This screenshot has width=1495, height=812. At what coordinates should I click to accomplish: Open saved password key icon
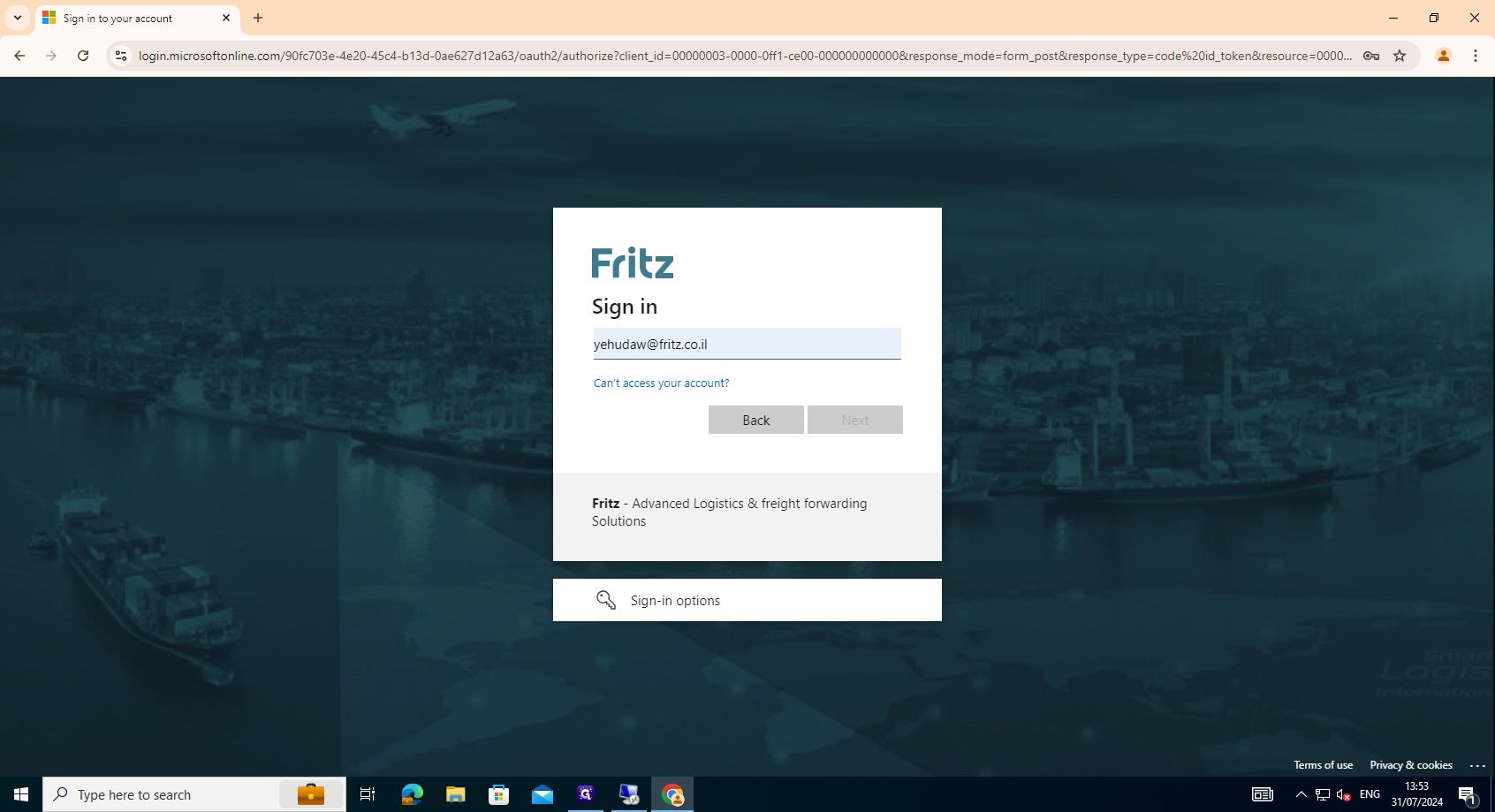click(x=1371, y=56)
